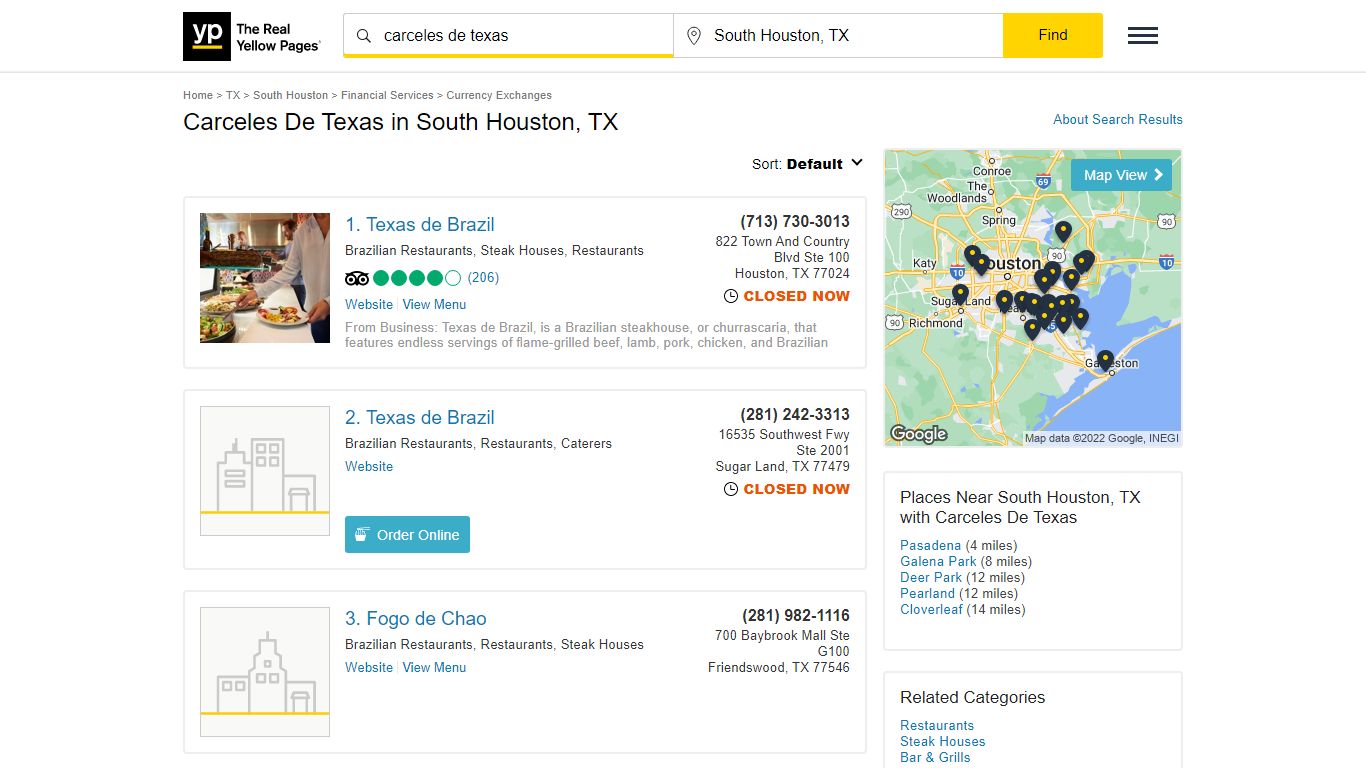
Task: Open Currency Exchanges breadcrumb
Action: point(499,95)
